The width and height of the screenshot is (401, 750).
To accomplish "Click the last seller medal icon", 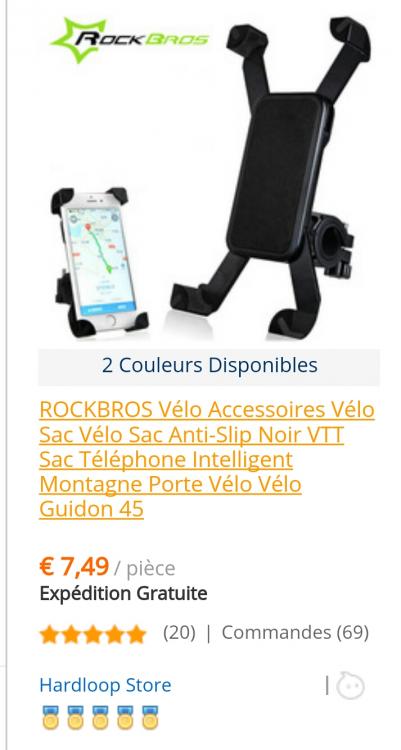I will (150, 717).
